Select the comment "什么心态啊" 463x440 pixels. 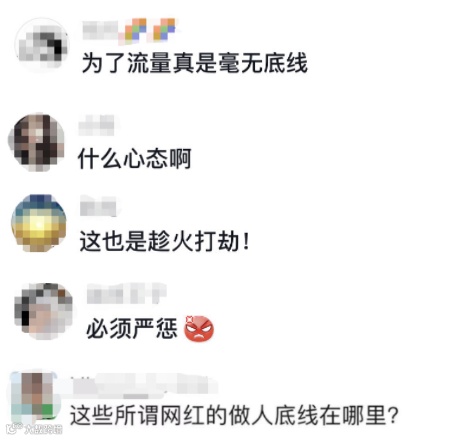point(135,158)
